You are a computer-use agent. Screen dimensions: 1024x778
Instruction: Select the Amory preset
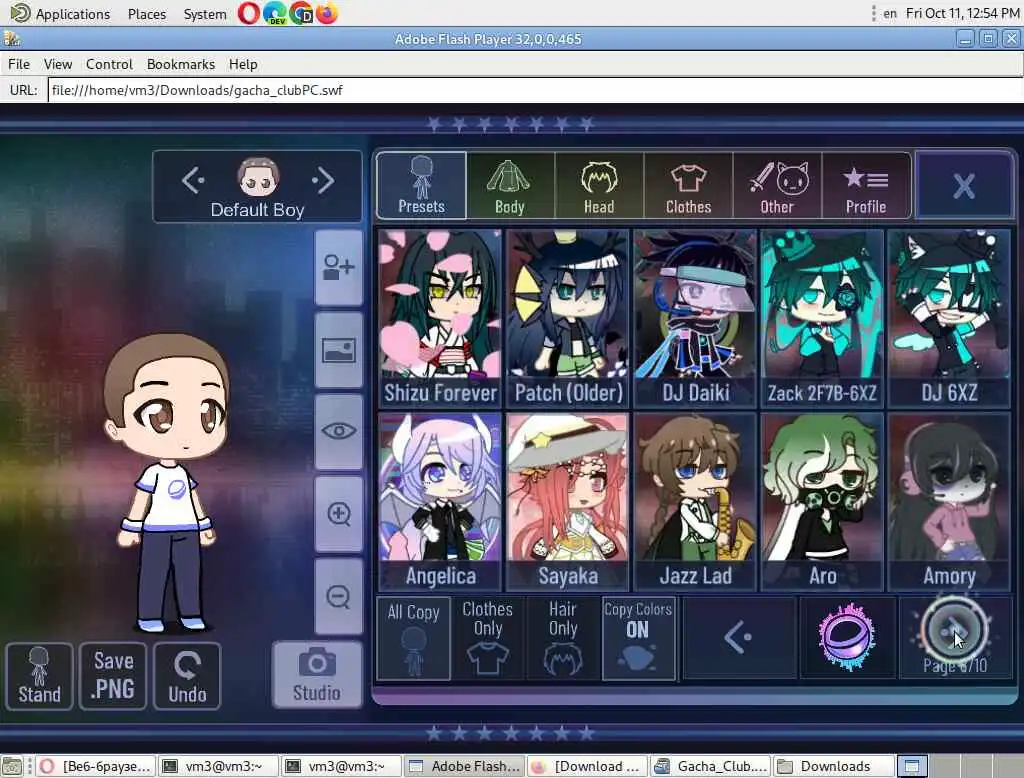950,502
